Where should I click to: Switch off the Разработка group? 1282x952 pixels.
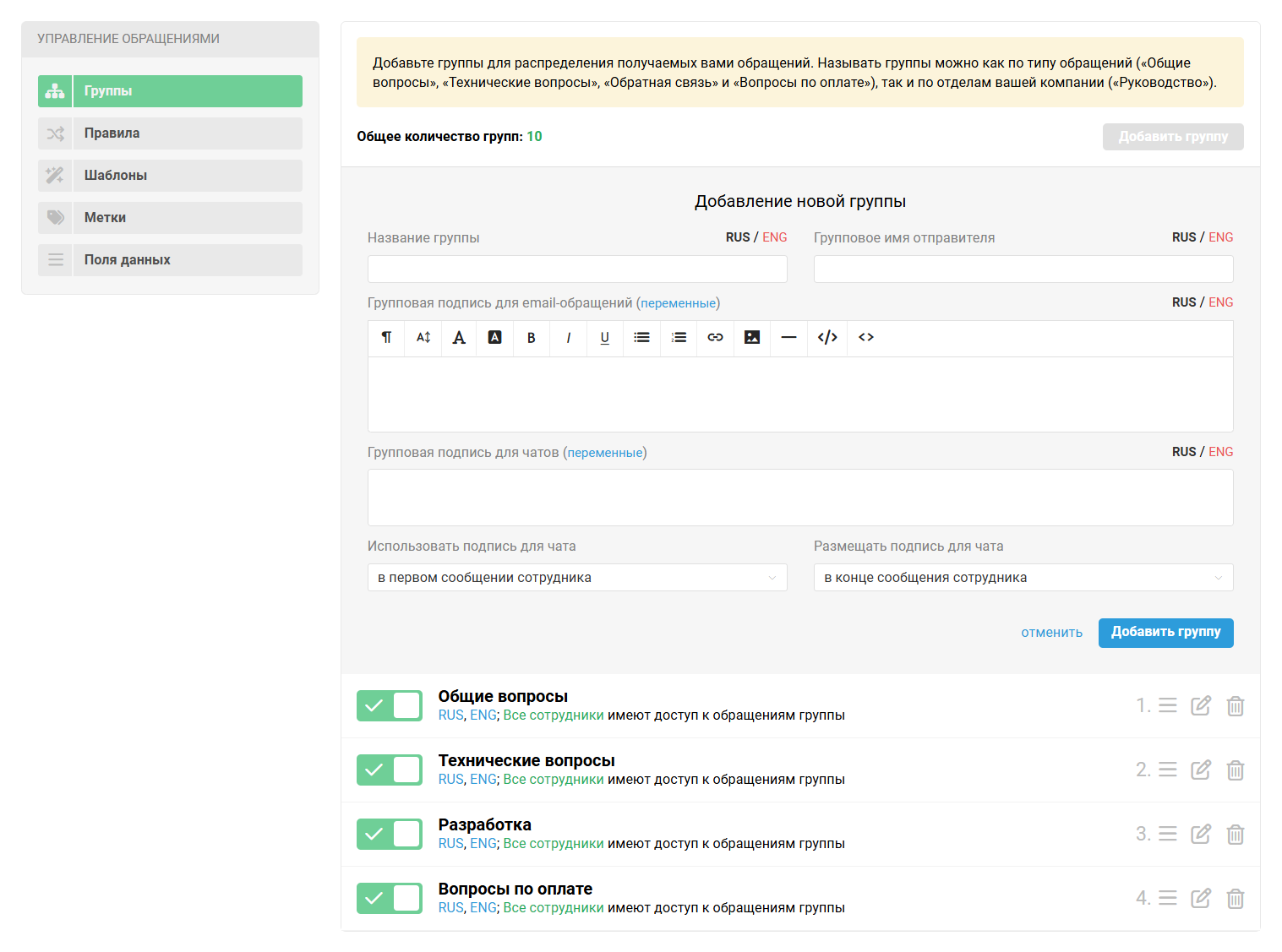pyautogui.click(x=389, y=834)
